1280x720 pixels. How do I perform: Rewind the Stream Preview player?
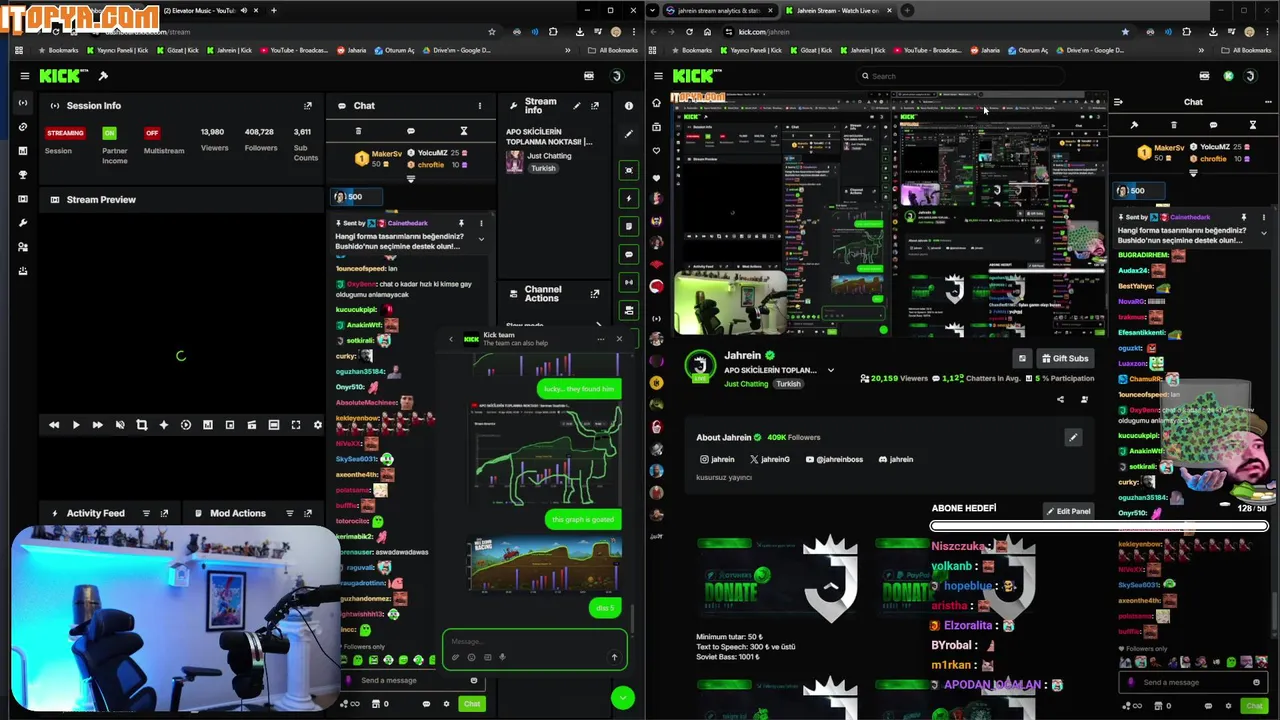point(54,425)
